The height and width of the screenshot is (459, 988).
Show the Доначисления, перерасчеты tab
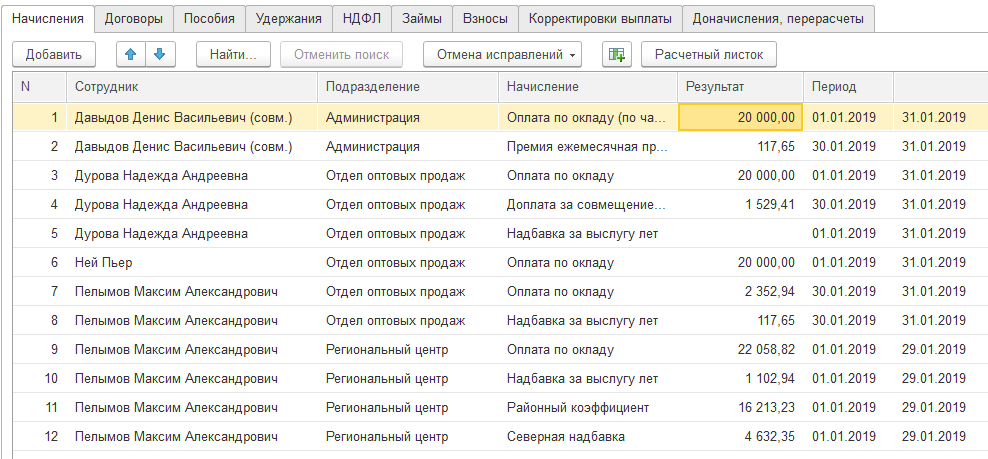tap(779, 18)
